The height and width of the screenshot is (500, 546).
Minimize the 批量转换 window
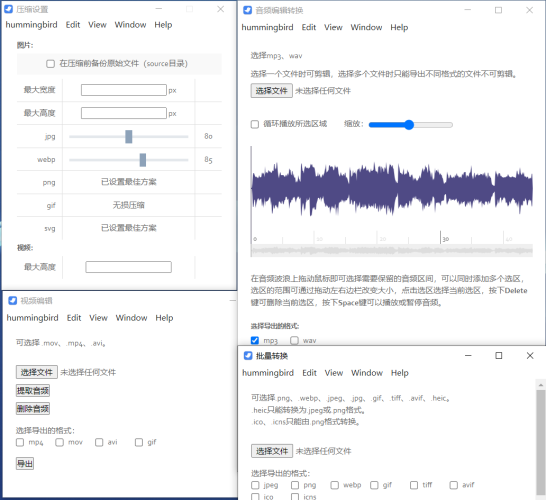[468, 356]
